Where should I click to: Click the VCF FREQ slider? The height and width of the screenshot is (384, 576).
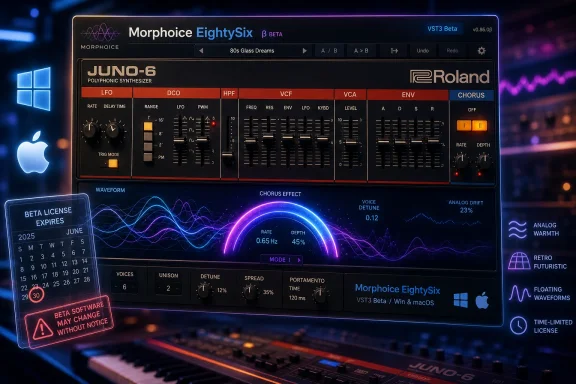pyautogui.click(x=251, y=141)
